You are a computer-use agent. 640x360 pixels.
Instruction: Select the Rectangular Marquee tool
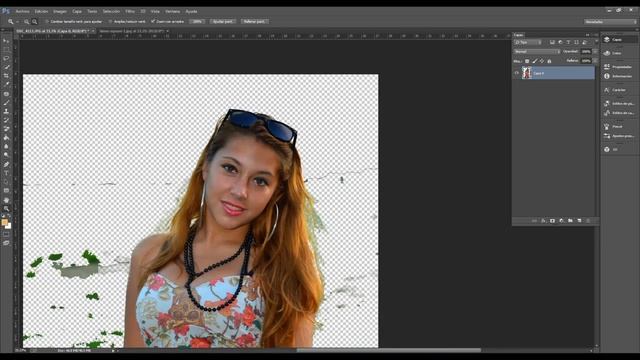(x=6, y=49)
